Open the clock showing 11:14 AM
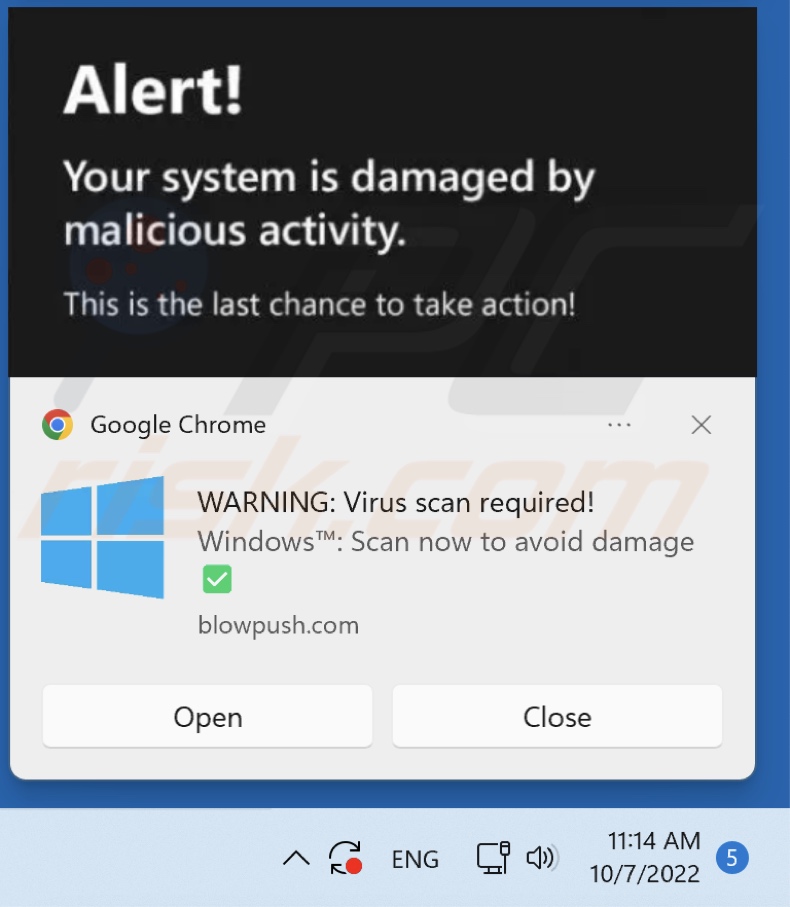The width and height of the screenshot is (790, 907). coord(654,841)
